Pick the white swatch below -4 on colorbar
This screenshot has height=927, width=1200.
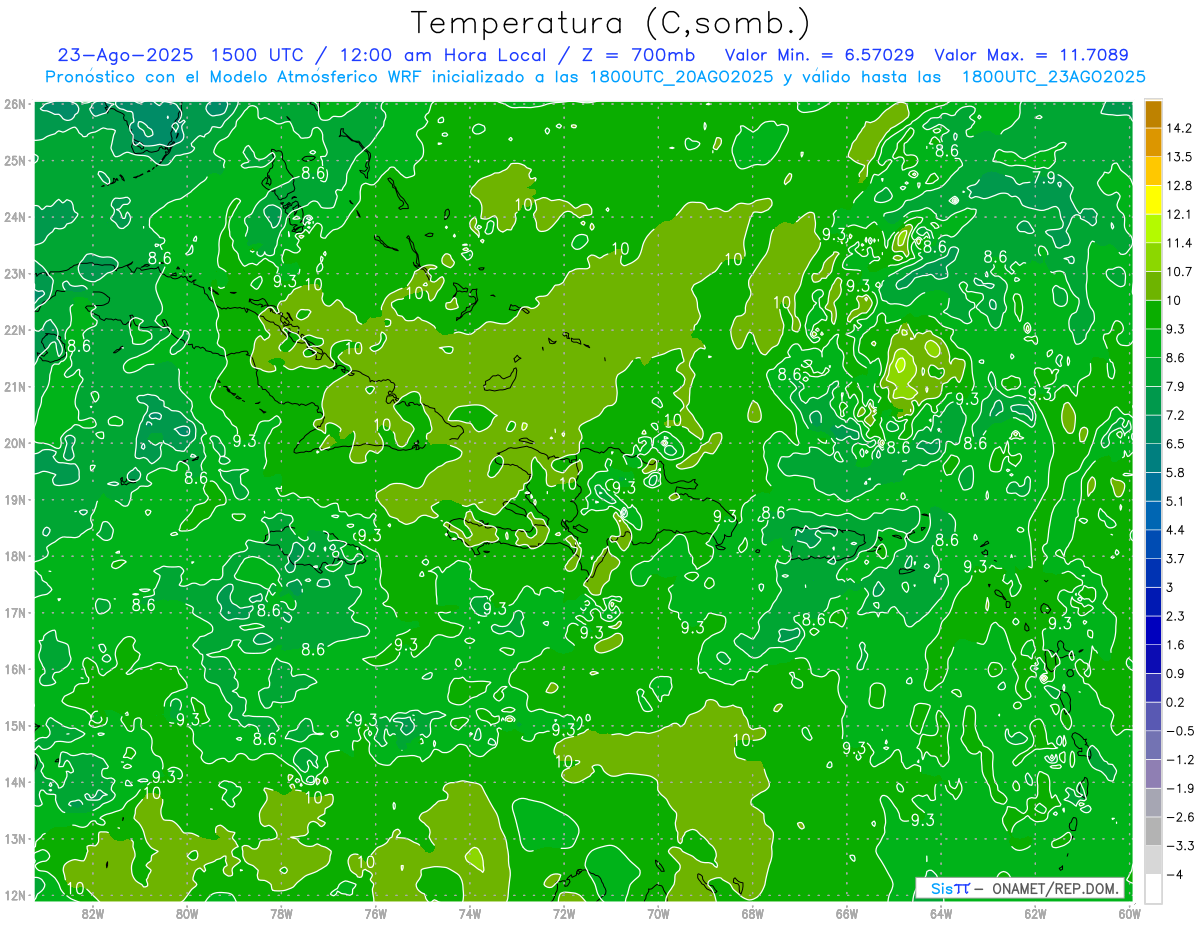[1153, 888]
